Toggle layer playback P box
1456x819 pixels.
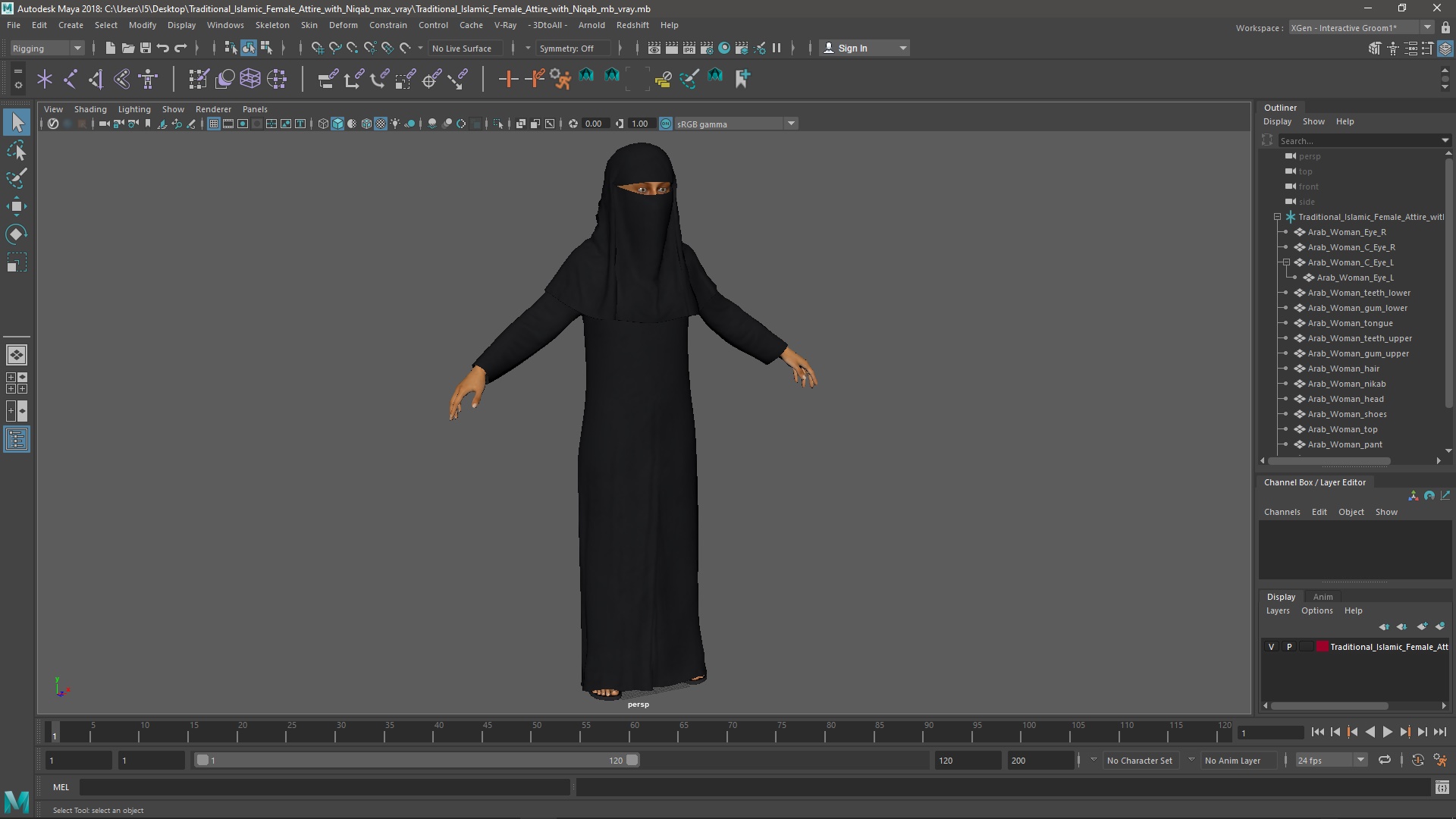tap(1288, 647)
